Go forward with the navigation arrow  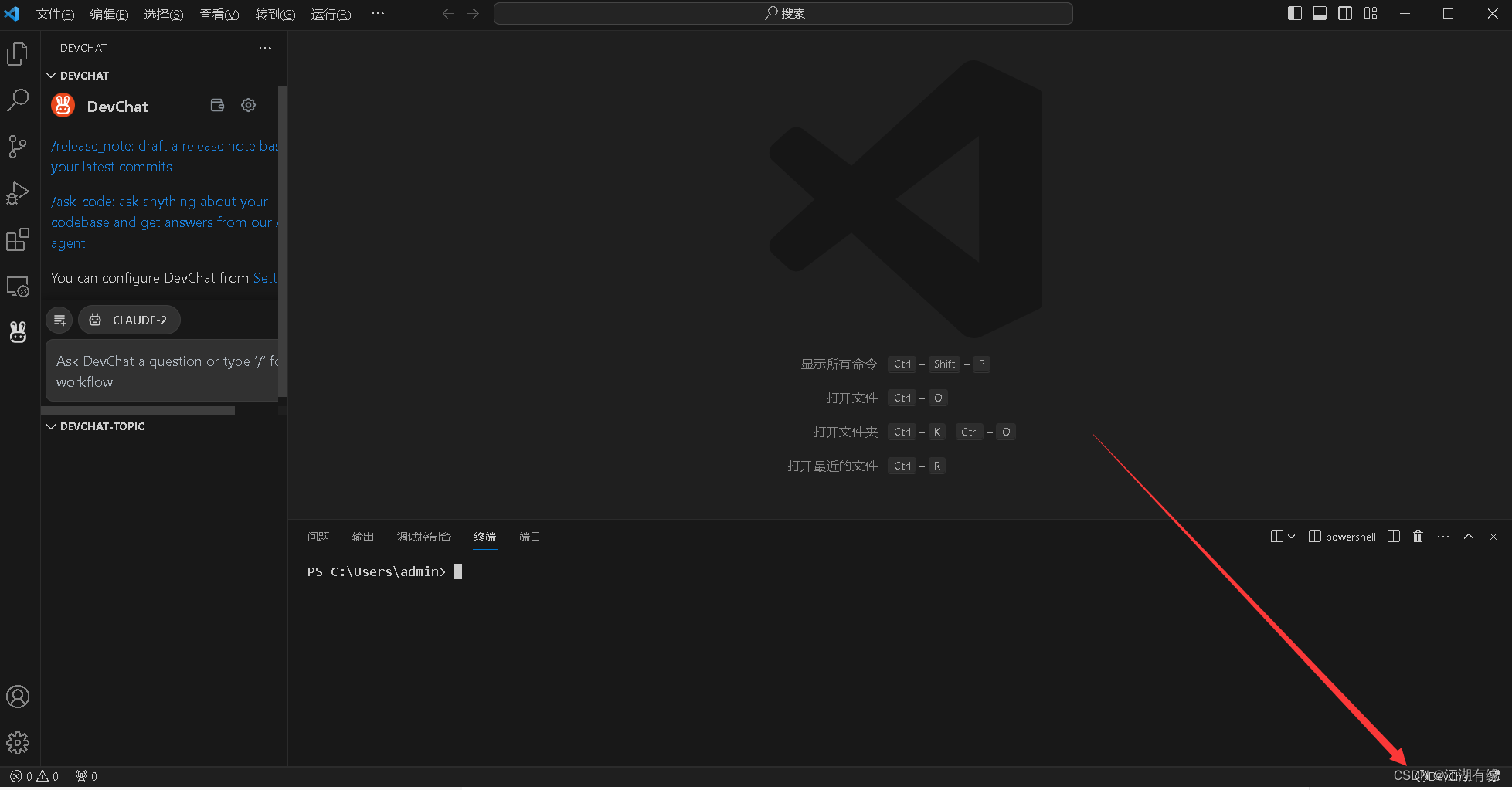tap(474, 13)
